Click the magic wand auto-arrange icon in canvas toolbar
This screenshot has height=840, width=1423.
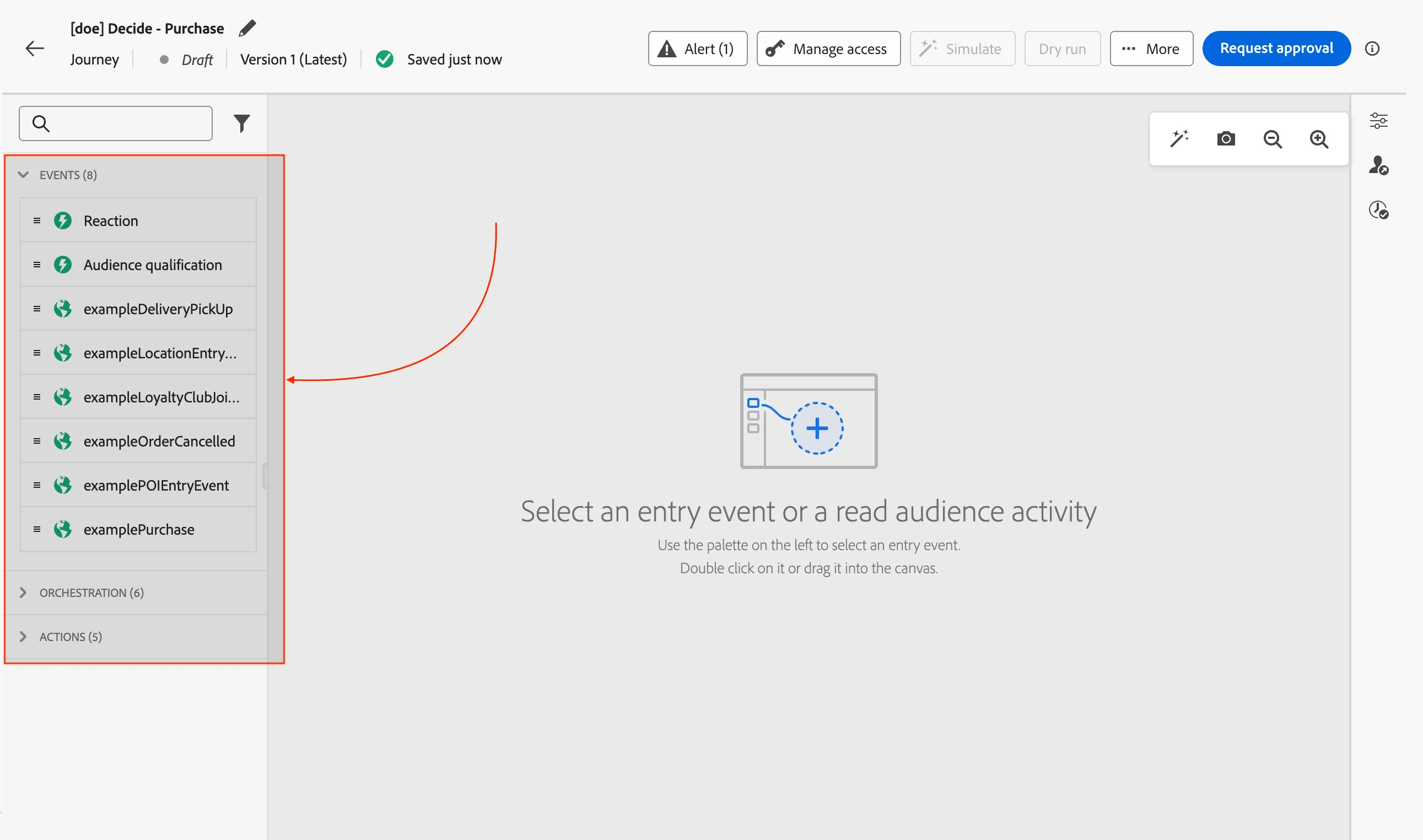pyautogui.click(x=1179, y=139)
